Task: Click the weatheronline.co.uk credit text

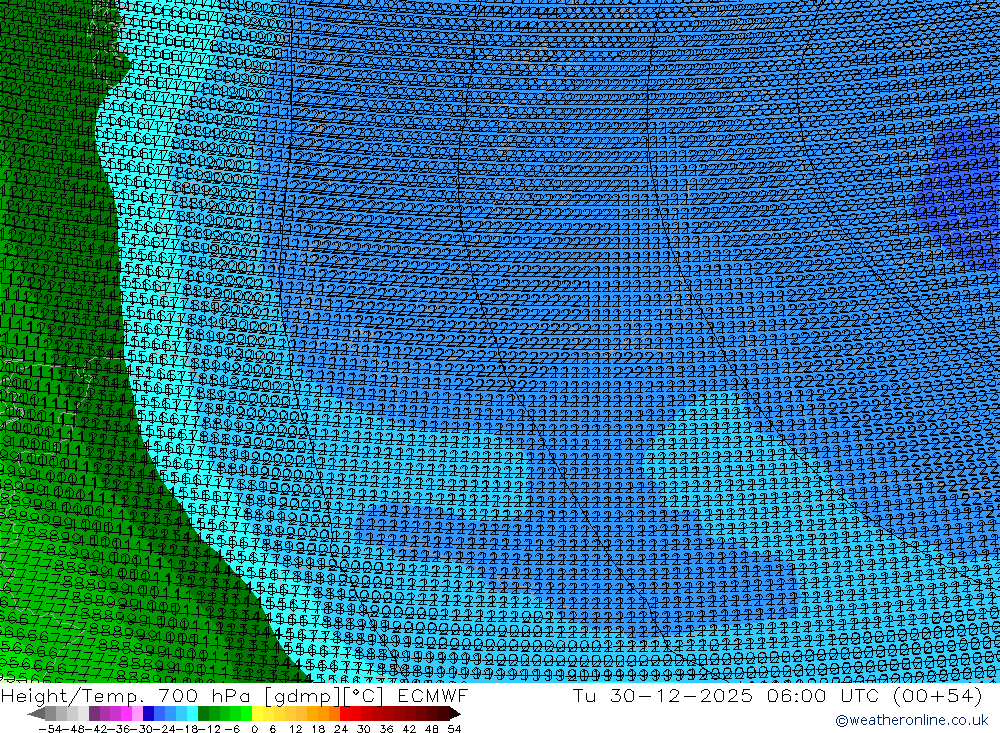Action: click(912, 720)
